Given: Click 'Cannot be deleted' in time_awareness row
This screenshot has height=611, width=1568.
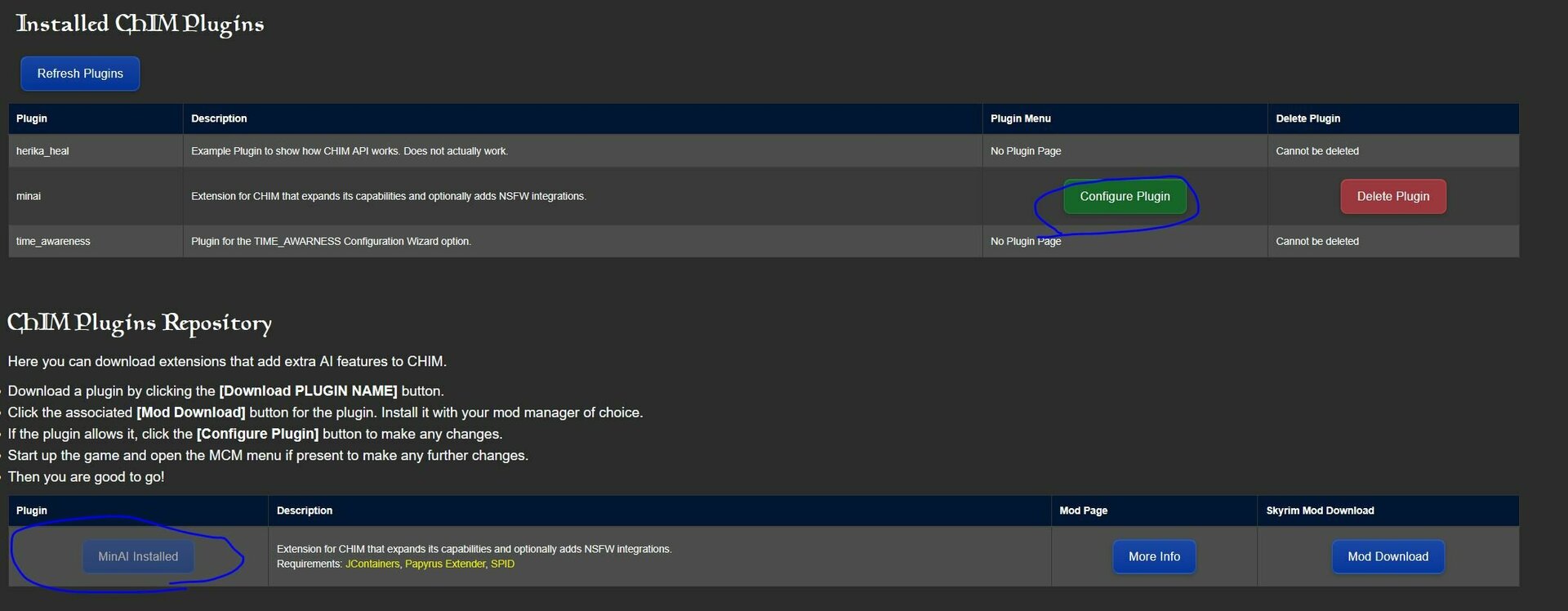Looking at the screenshot, I should point(1317,241).
